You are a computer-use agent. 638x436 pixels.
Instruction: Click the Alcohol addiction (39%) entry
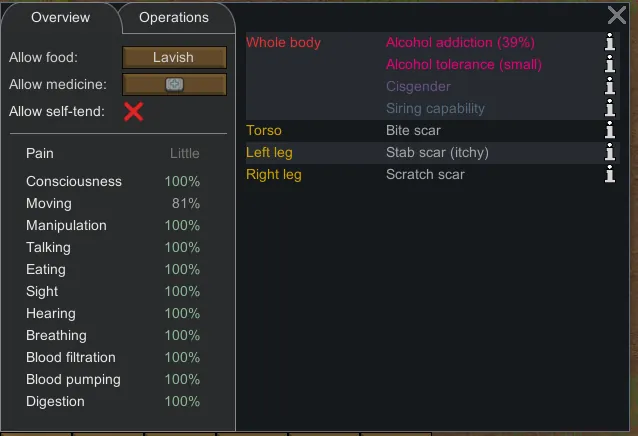(460, 43)
